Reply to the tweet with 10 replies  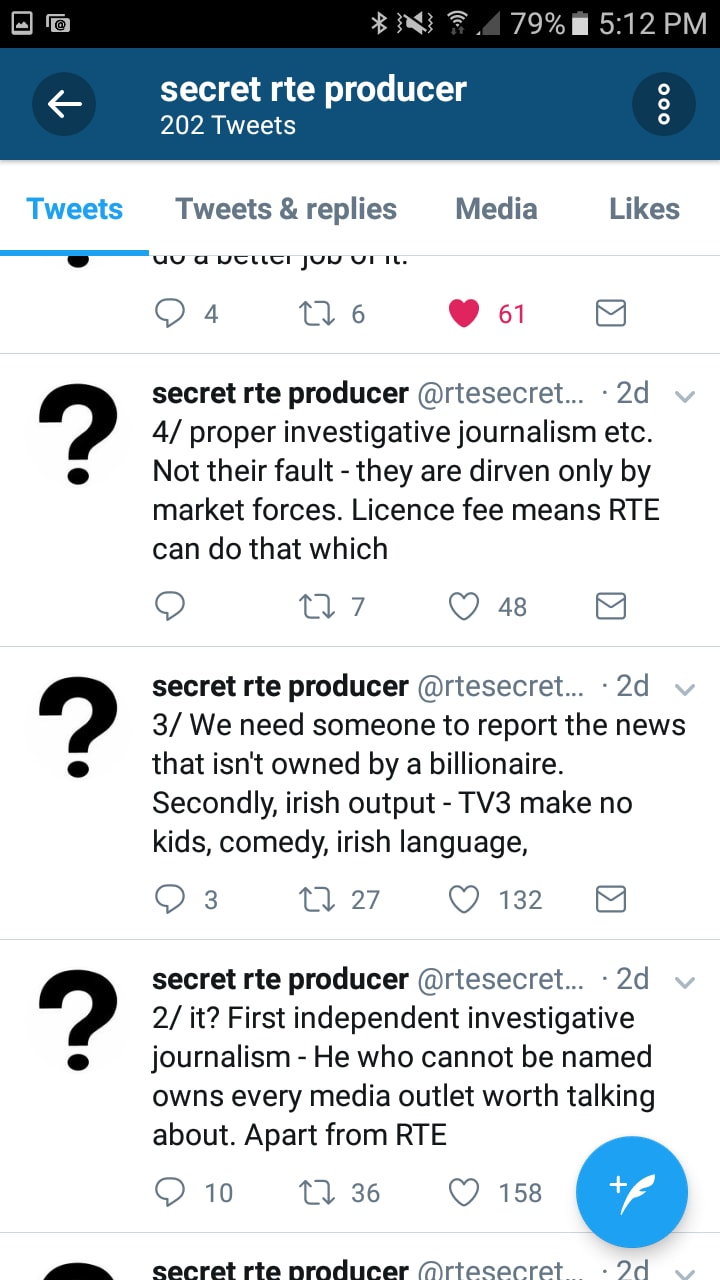pyautogui.click(x=170, y=1192)
